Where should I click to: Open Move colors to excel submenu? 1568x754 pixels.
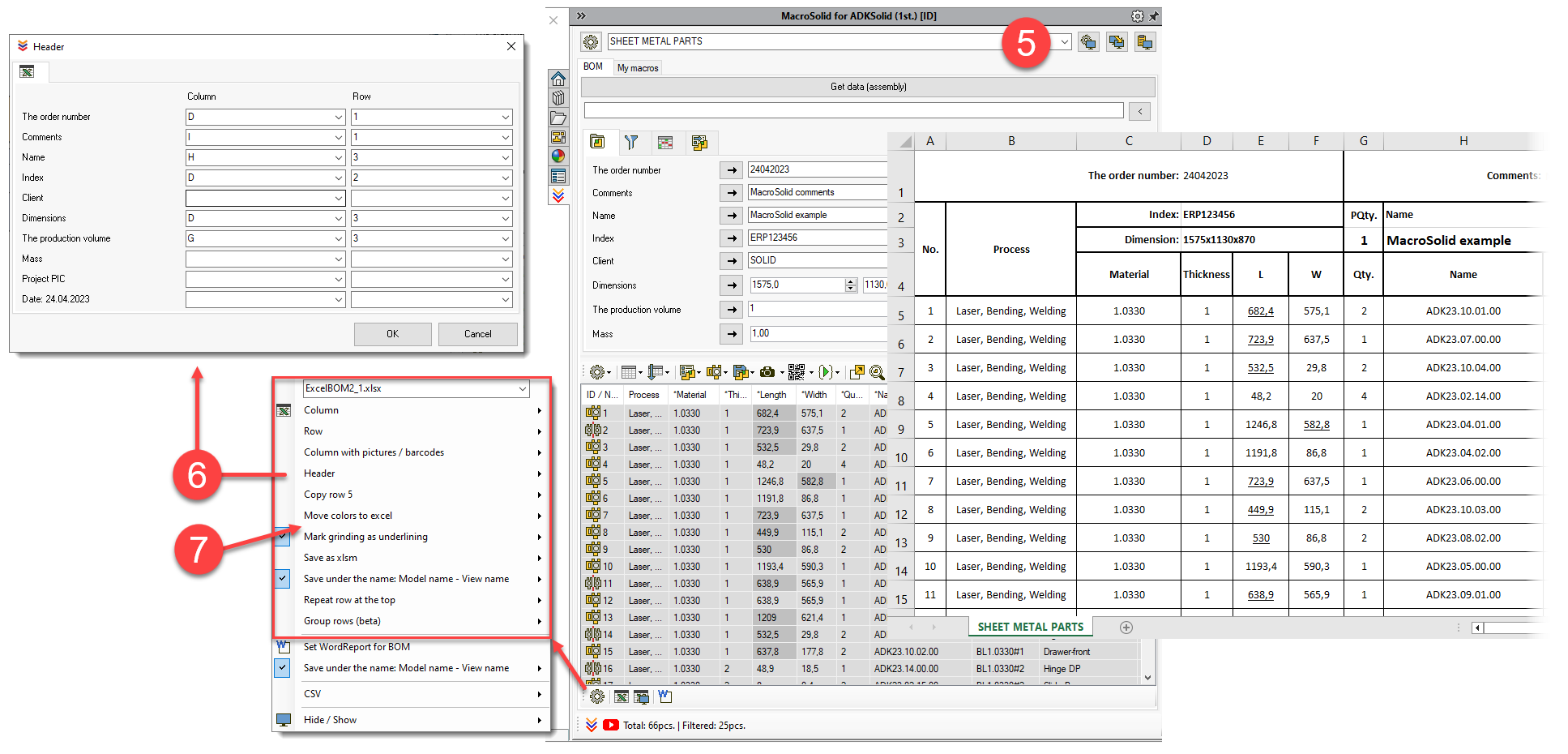[x=411, y=516]
